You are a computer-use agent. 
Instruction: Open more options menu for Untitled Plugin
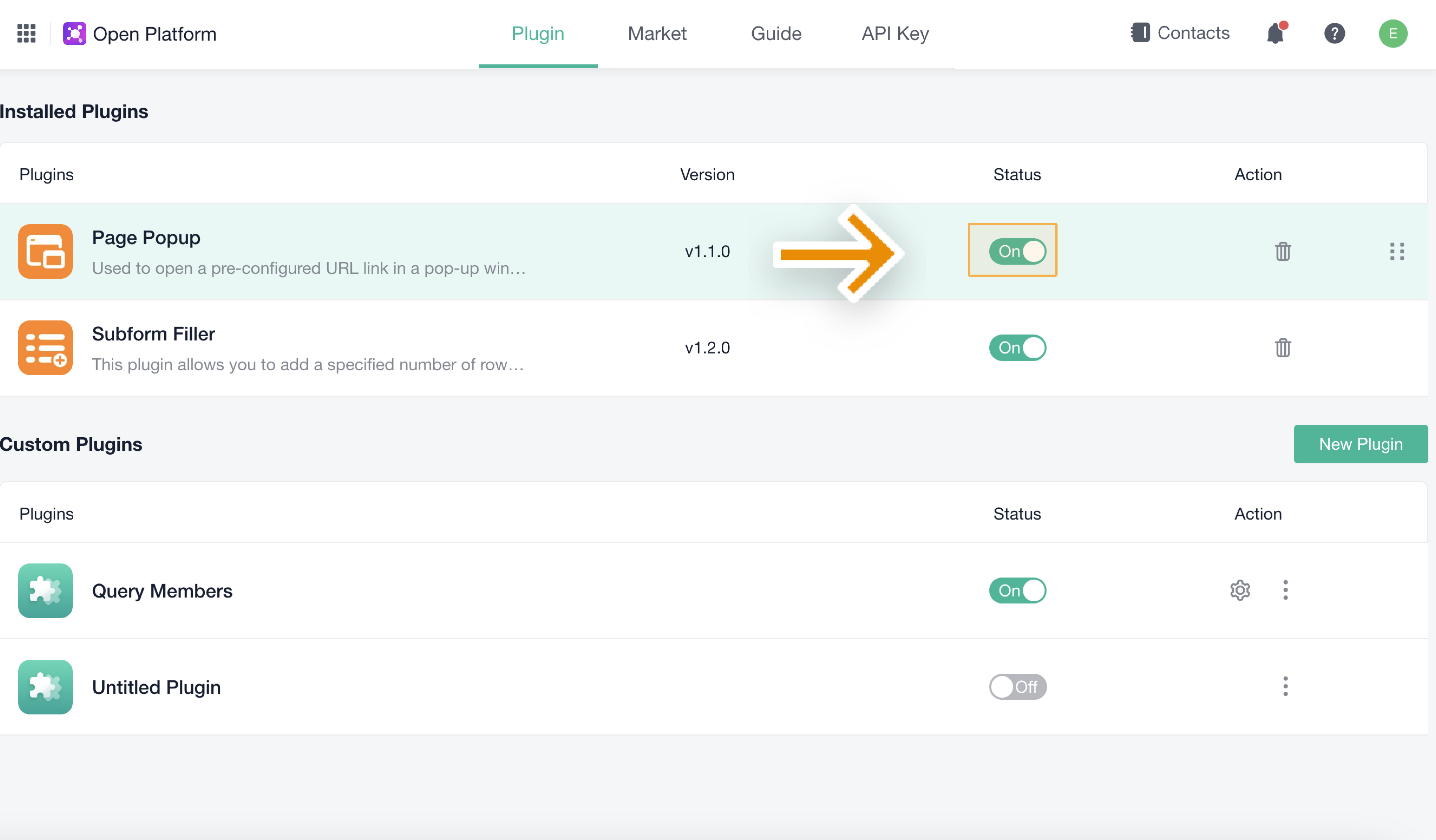pyautogui.click(x=1285, y=687)
